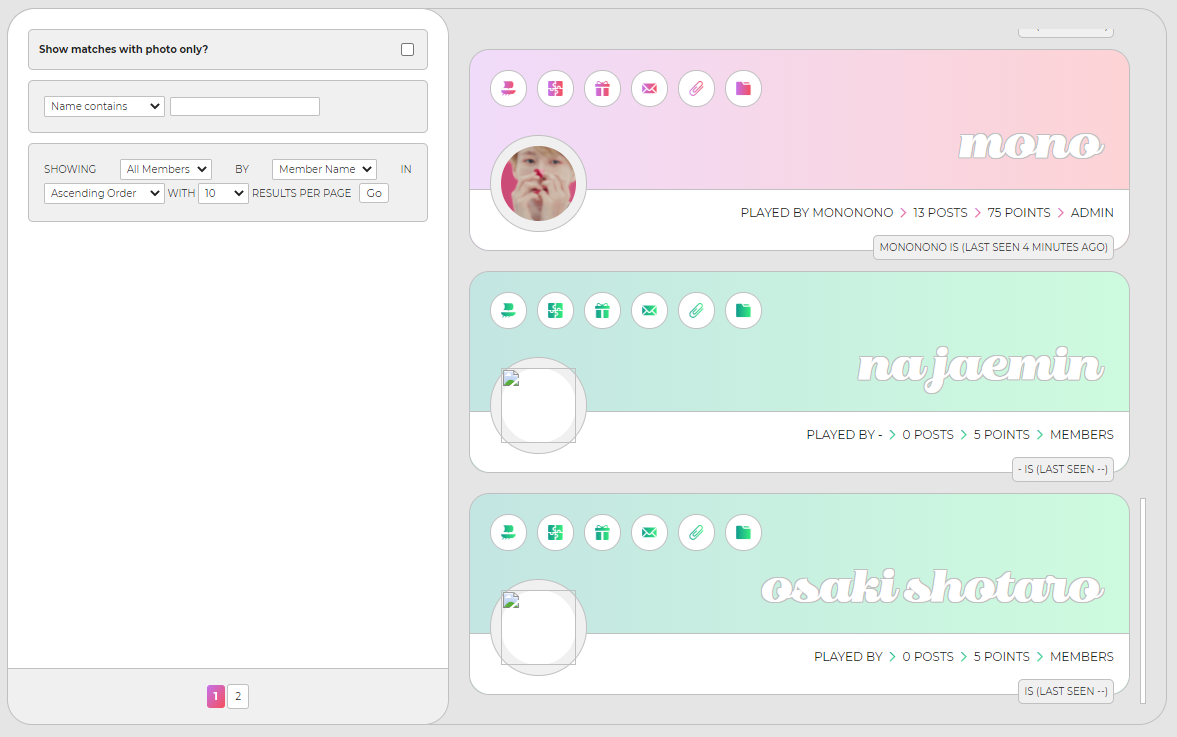Open the 'Ascending Order' dropdown

click(104, 194)
